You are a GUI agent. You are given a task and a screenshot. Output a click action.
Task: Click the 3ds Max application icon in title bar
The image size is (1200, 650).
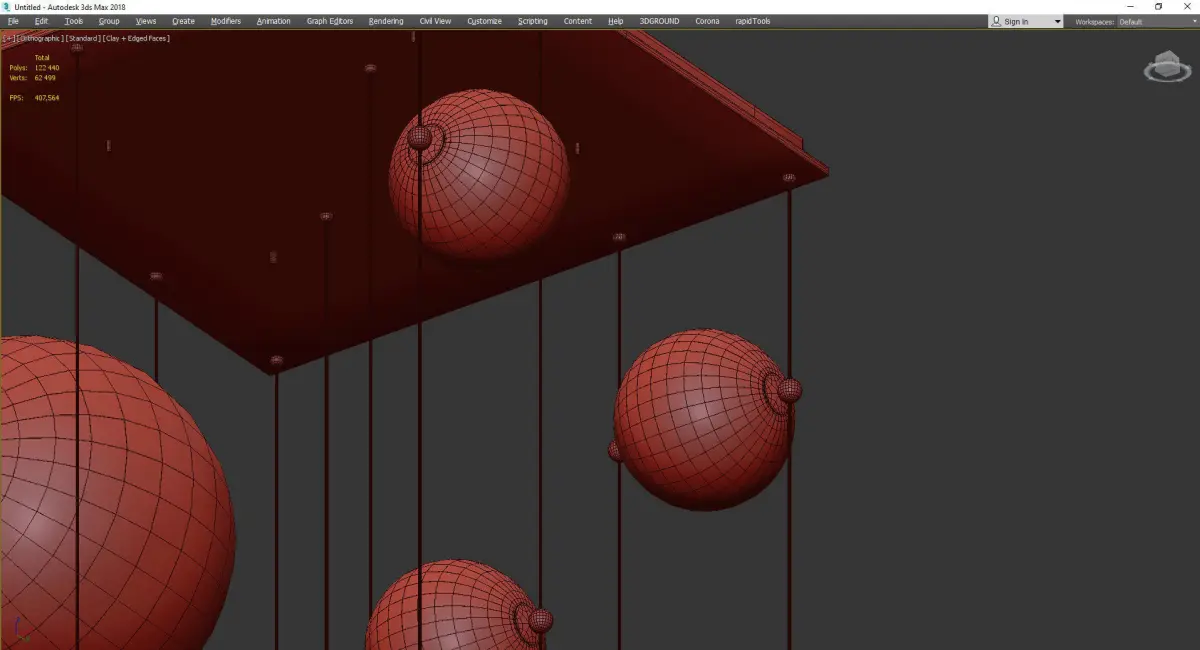point(7,7)
